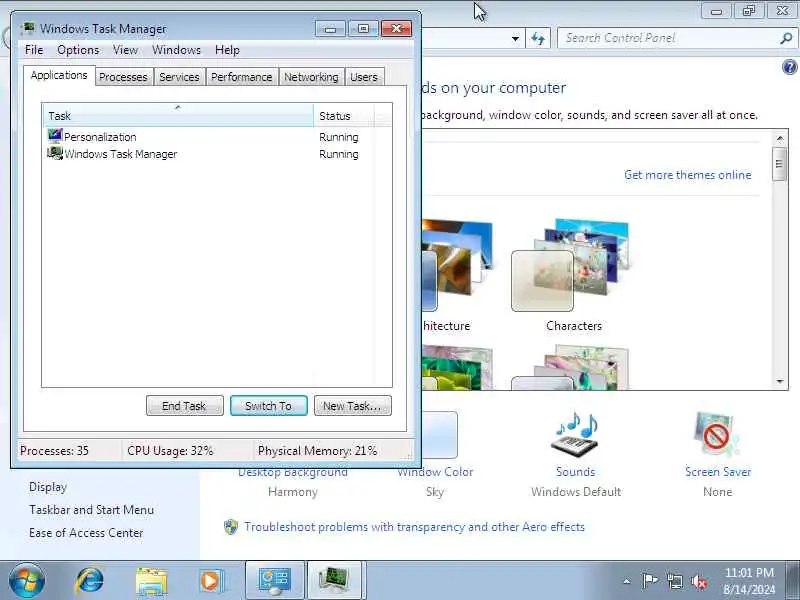Screen dimensions: 800x600
Task: Select the Architecture theme thumbnail
Action: click(x=457, y=265)
